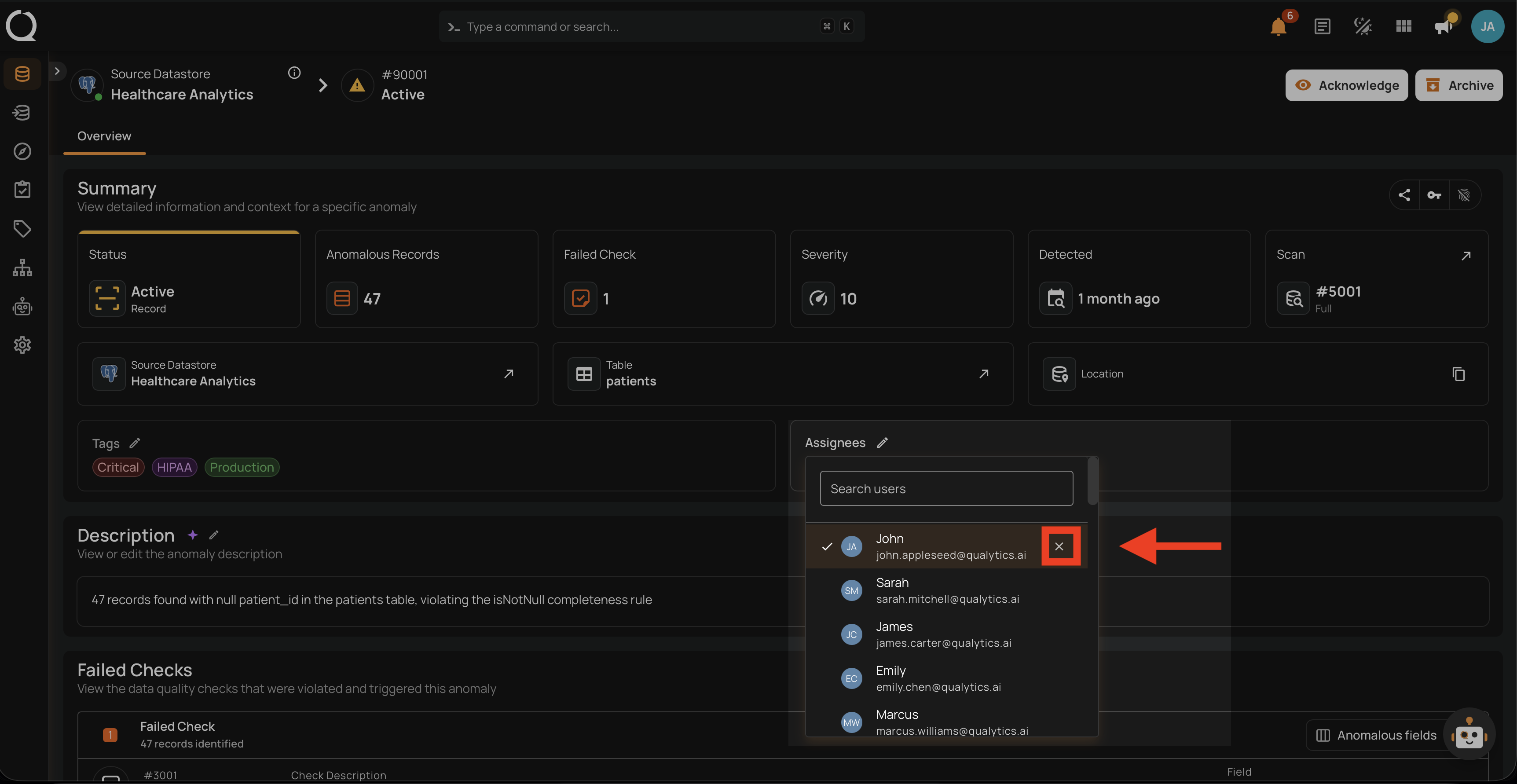Screen dimensions: 1517x784
Task: Click the Failed Check 1 card
Action: 663,279
